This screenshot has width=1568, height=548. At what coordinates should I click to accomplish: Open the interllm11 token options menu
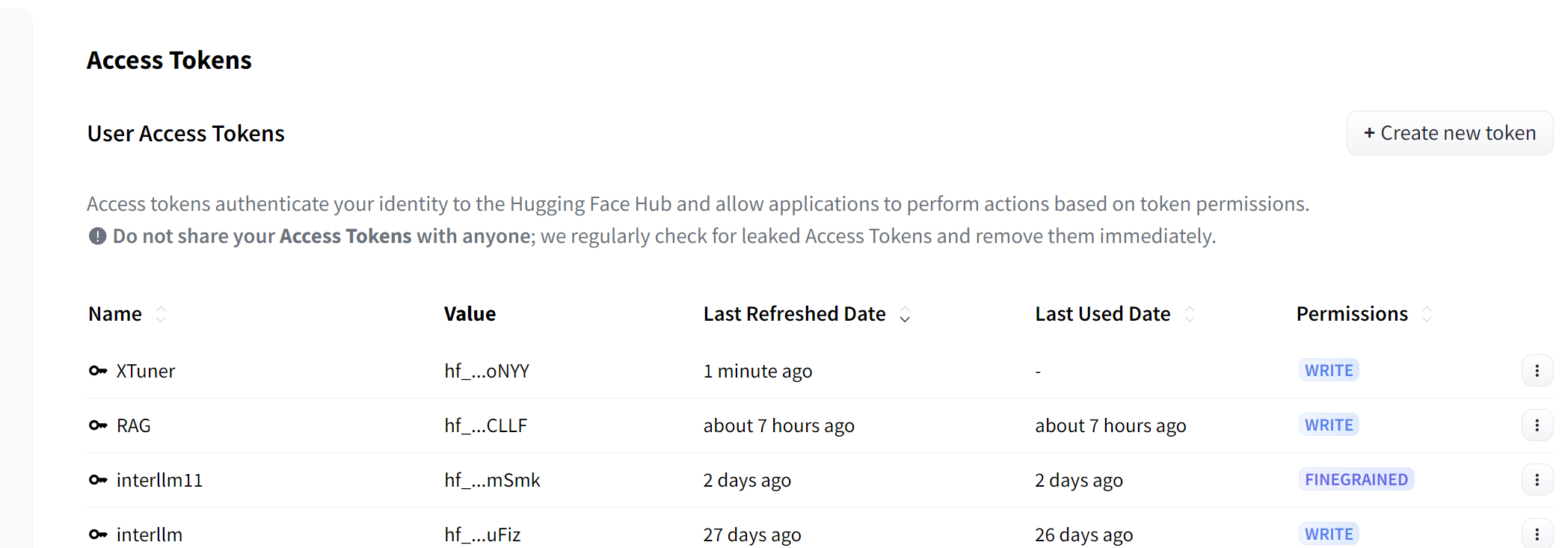1537,480
